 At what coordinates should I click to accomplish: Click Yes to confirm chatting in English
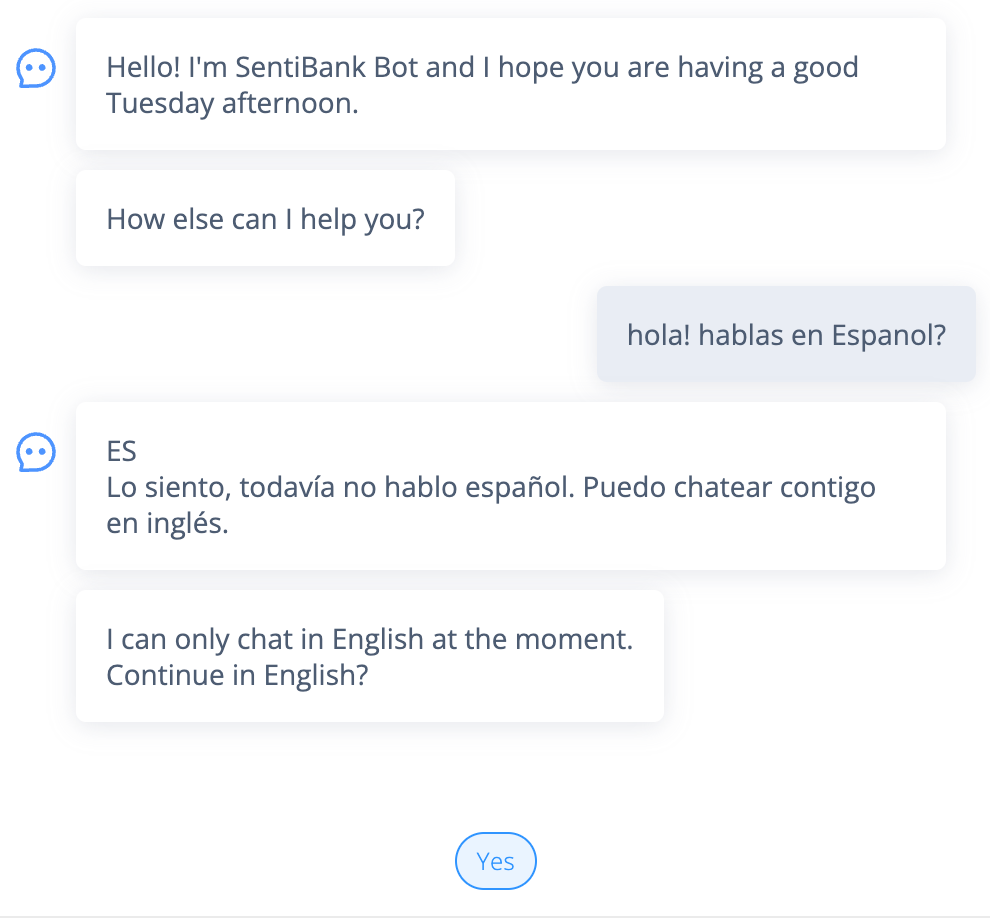click(x=496, y=861)
